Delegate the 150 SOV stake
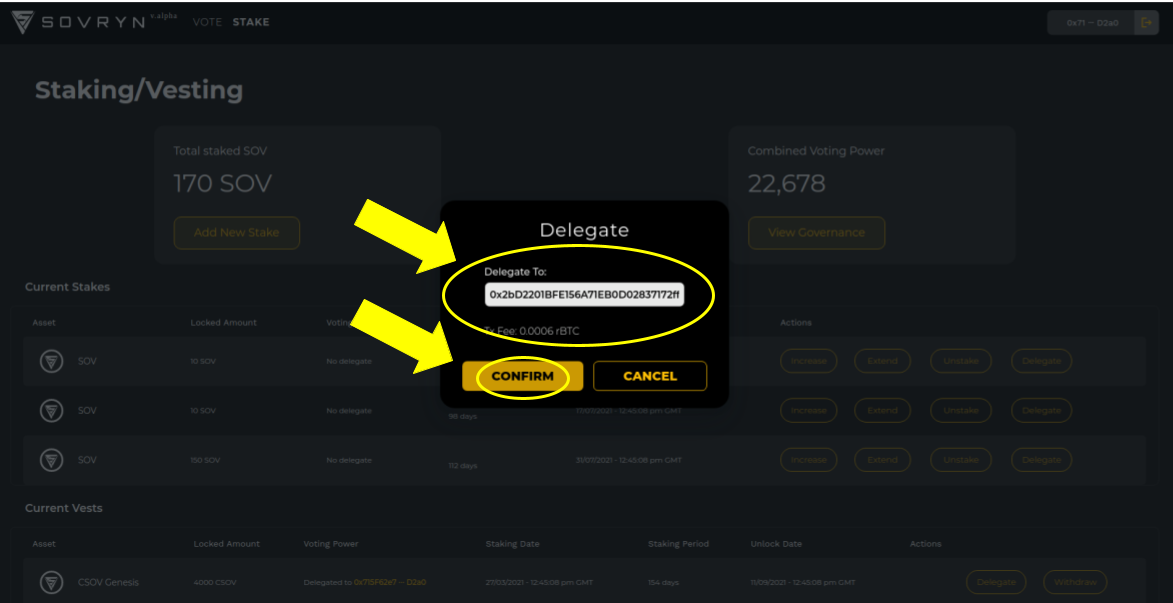Screen dimensions: 1173x603 point(1041,460)
